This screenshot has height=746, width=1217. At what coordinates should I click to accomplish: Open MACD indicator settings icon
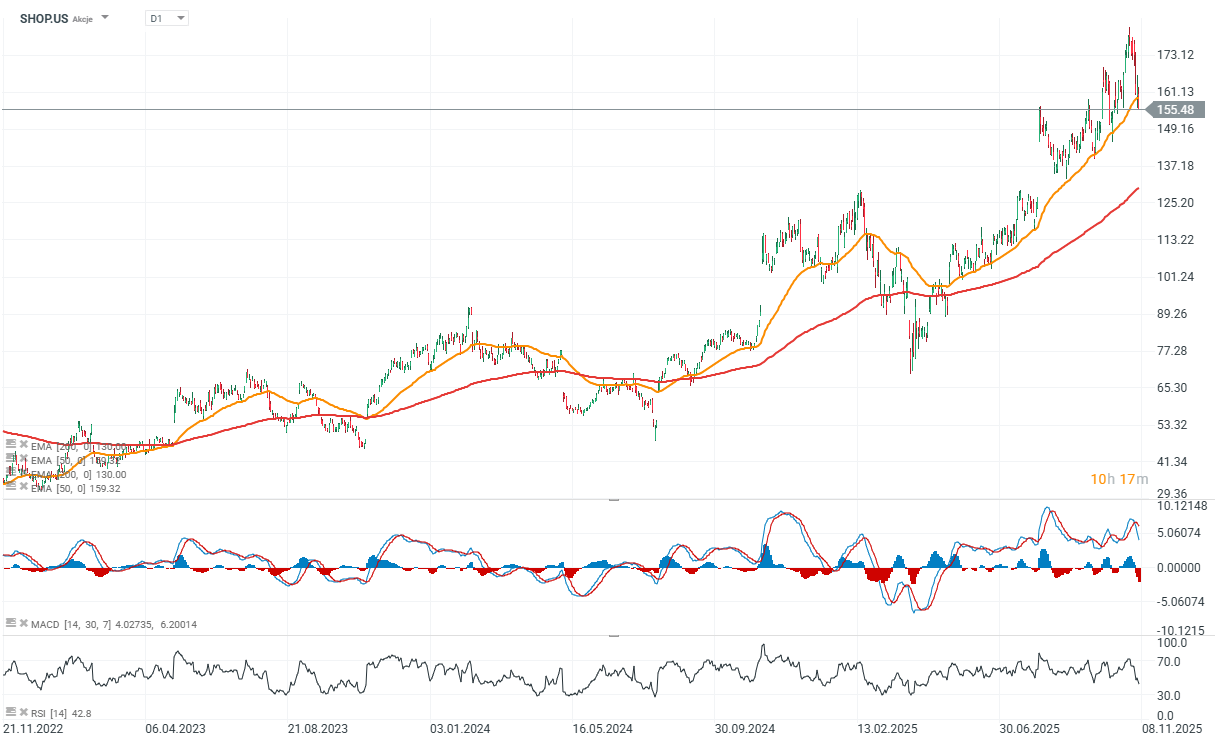click(x=10, y=623)
